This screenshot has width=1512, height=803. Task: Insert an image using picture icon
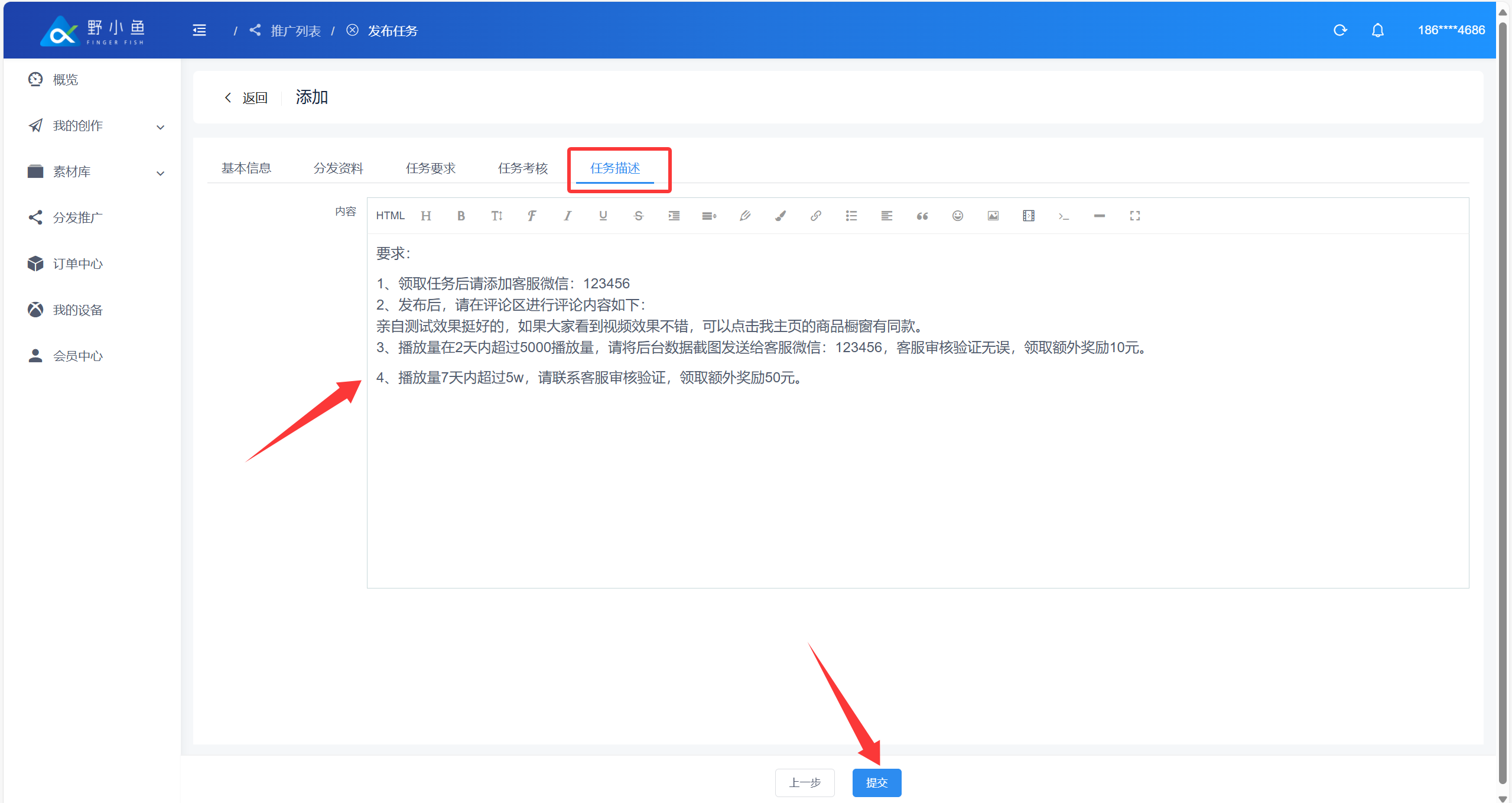[x=993, y=216]
